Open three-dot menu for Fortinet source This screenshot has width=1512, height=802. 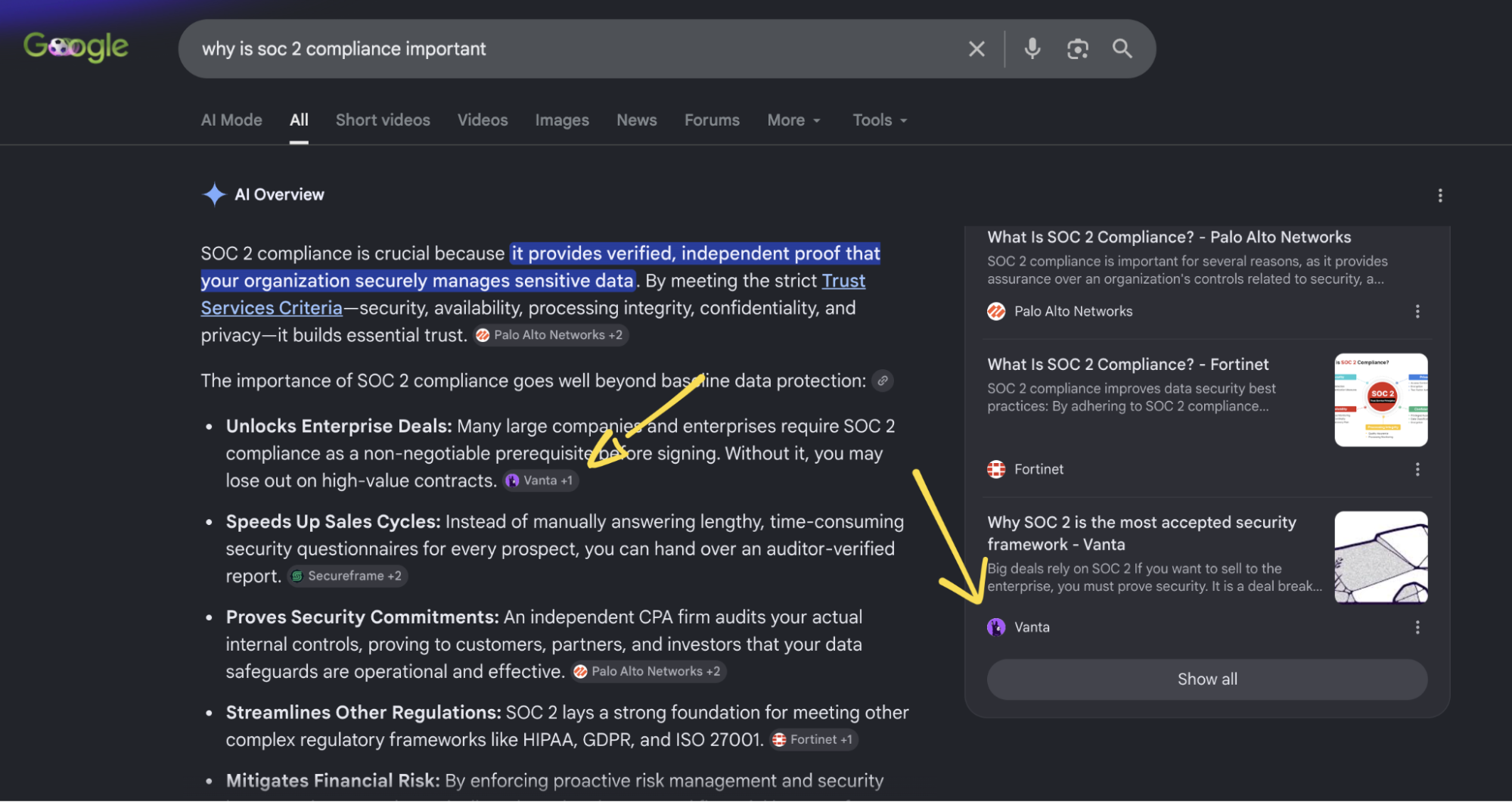(1417, 470)
